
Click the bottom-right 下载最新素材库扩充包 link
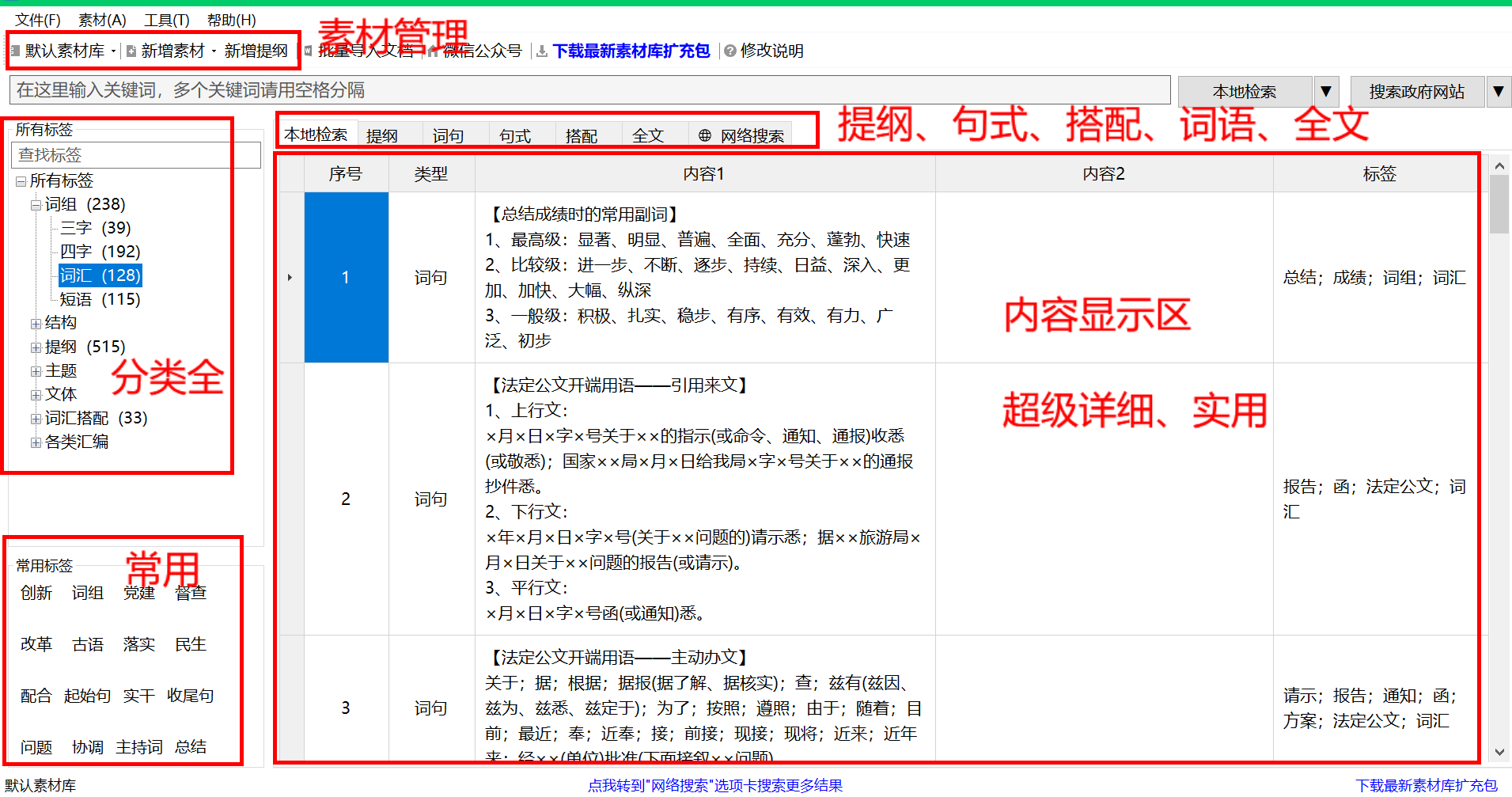point(1427,785)
